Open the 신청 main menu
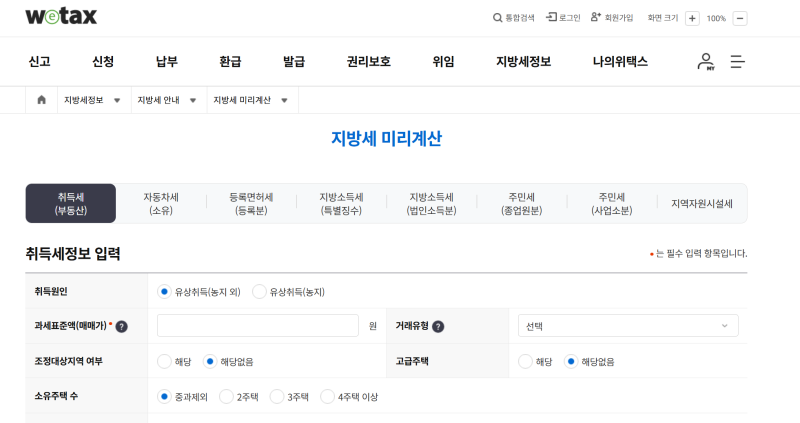 pyautogui.click(x=103, y=62)
